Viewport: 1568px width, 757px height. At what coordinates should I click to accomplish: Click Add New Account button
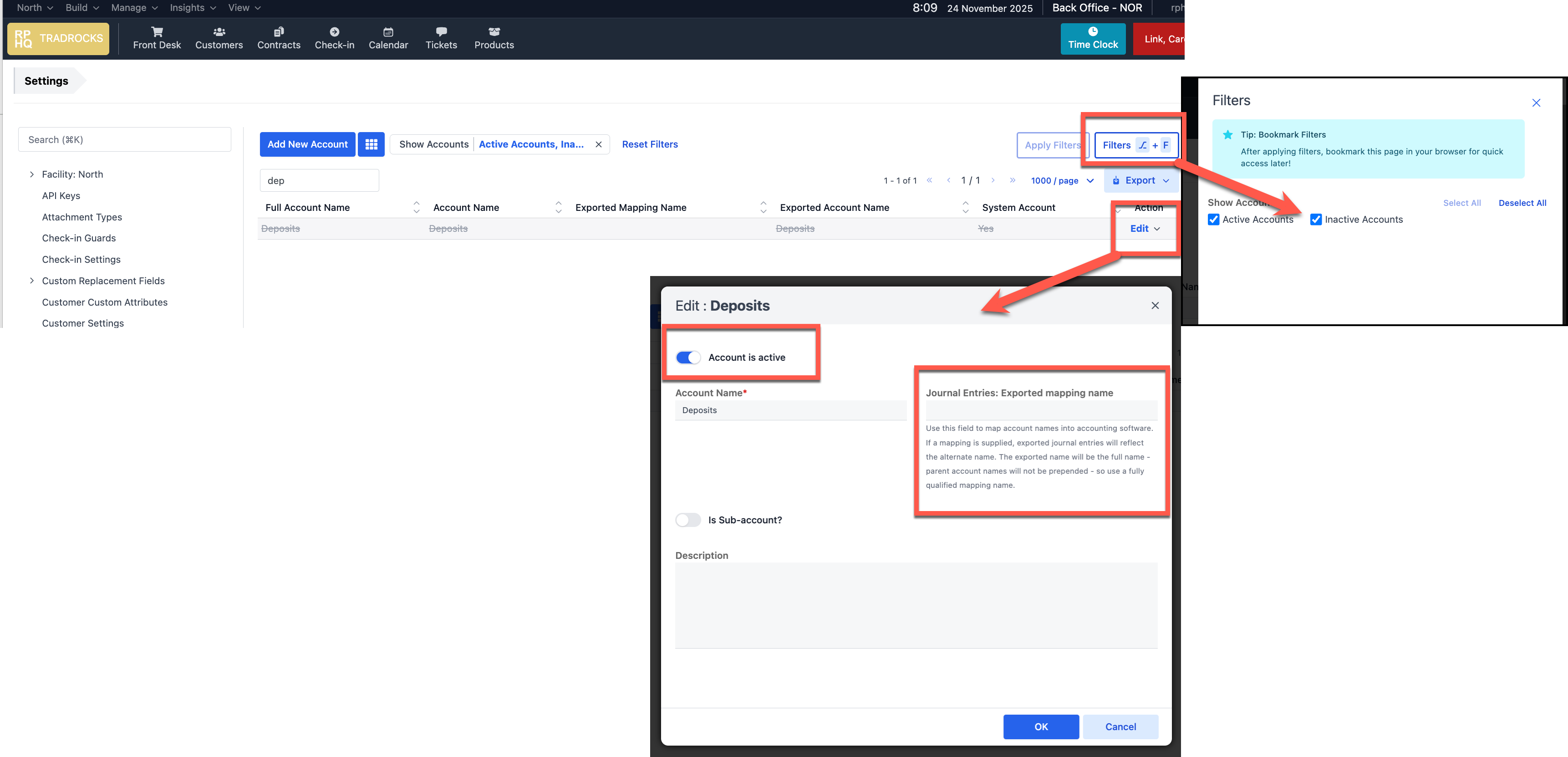click(x=307, y=144)
